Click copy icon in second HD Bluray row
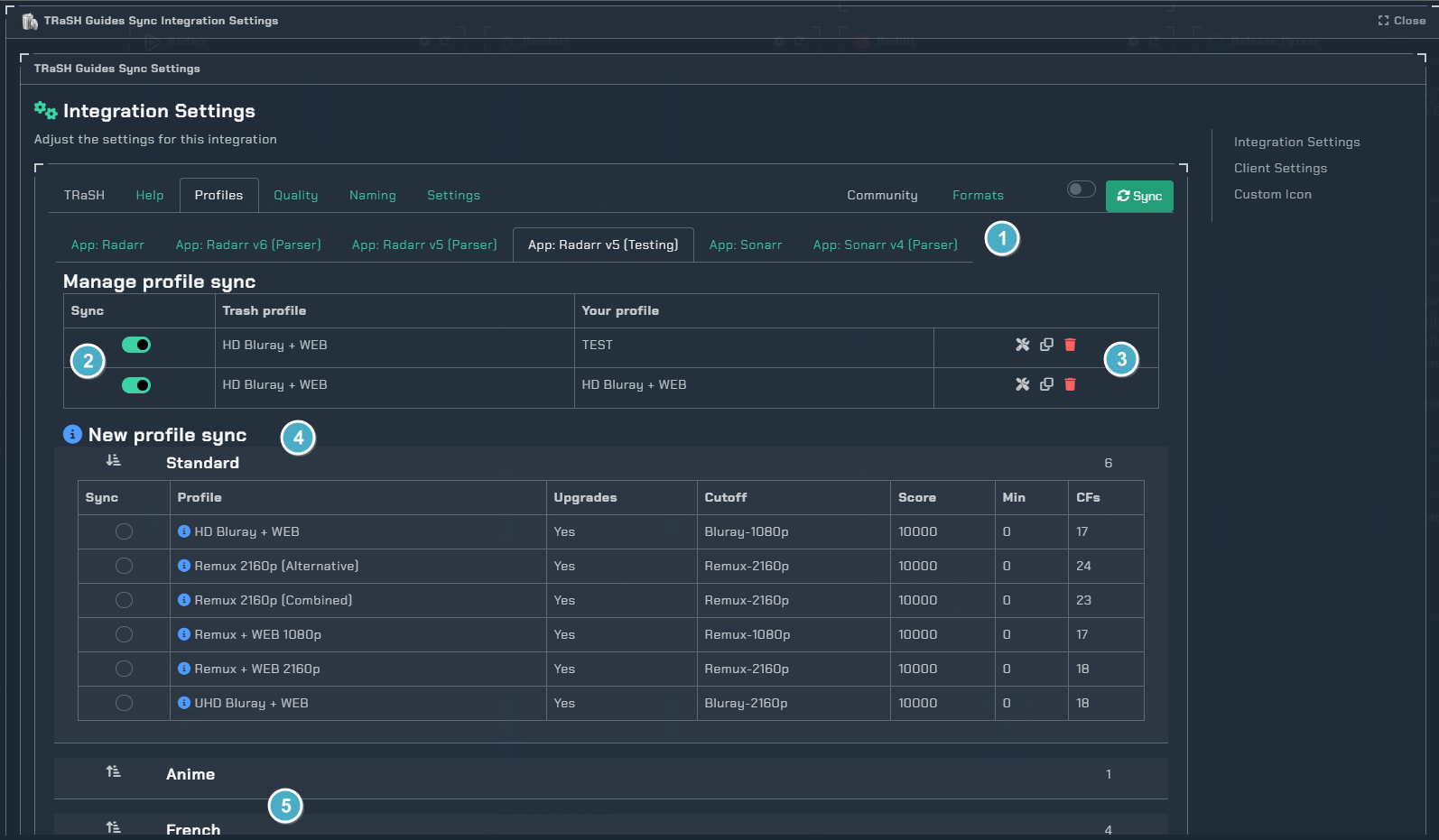This screenshot has height=840, width=1439. point(1046,384)
